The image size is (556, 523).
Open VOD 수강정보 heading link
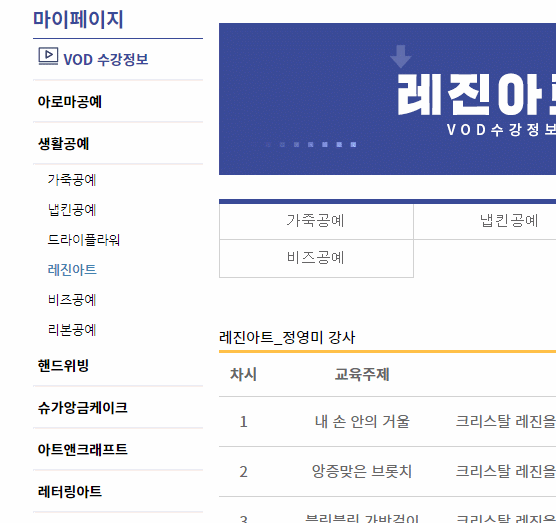pos(105,60)
